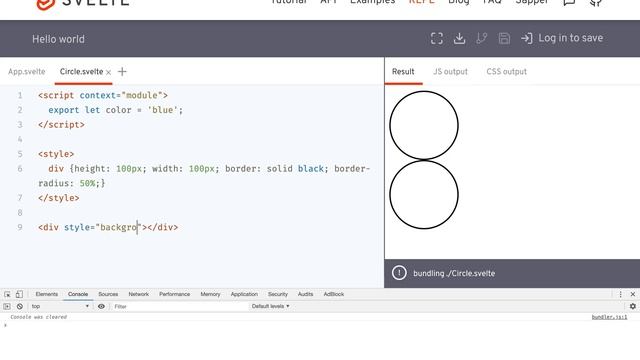Image resolution: width=640 pixels, height=360 pixels.
Task: Click the upper circle in Result
Action: 424,125
